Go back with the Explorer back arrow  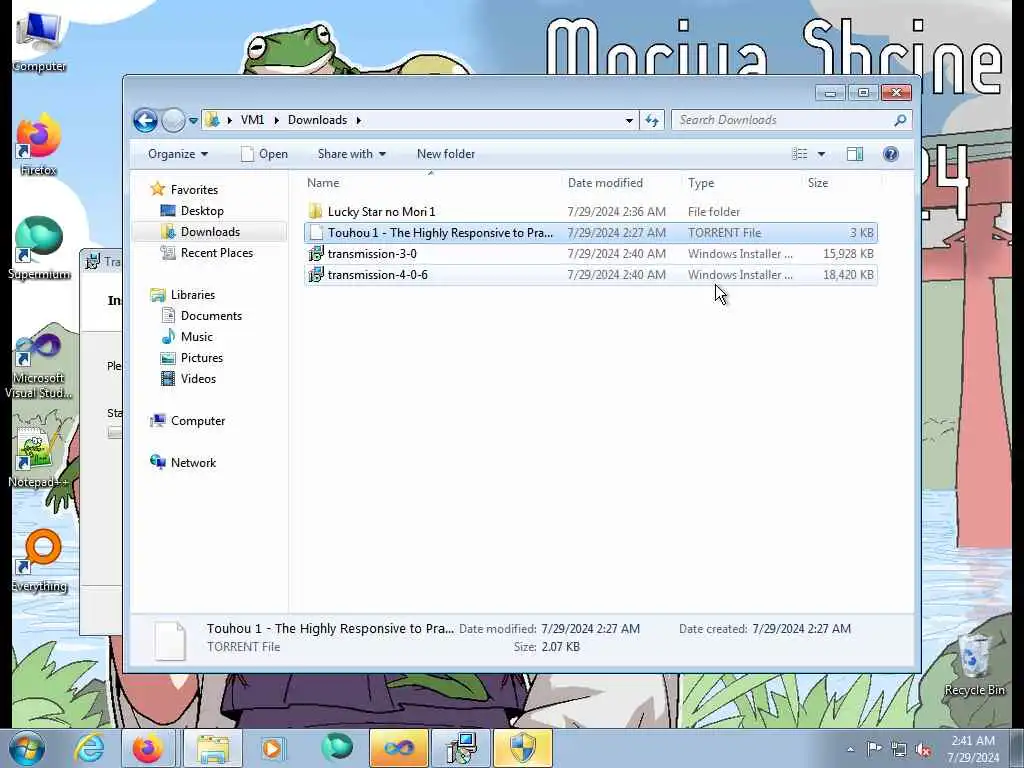146,120
